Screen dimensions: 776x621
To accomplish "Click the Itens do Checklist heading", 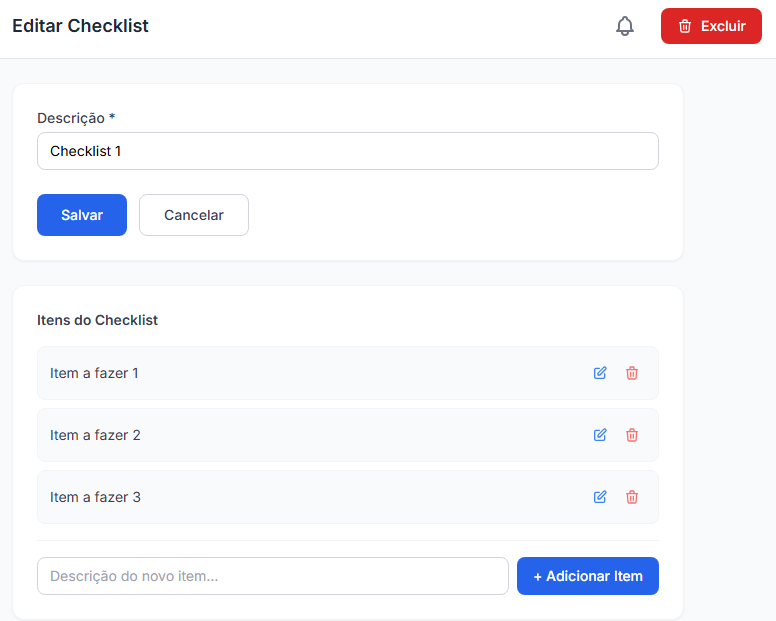I will tap(97, 320).
